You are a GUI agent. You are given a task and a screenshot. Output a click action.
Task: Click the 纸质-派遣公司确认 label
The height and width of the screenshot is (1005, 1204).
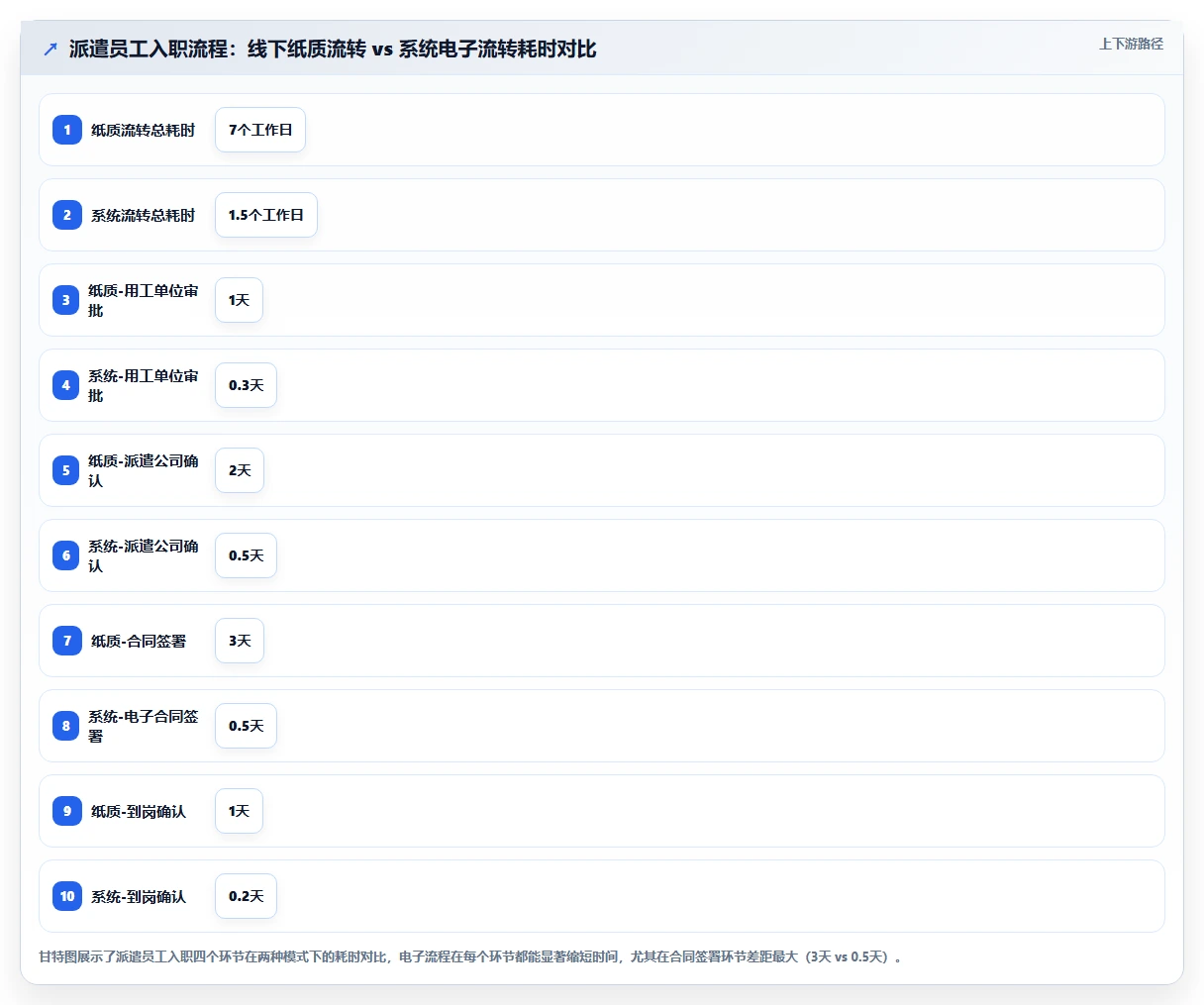click(144, 470)
